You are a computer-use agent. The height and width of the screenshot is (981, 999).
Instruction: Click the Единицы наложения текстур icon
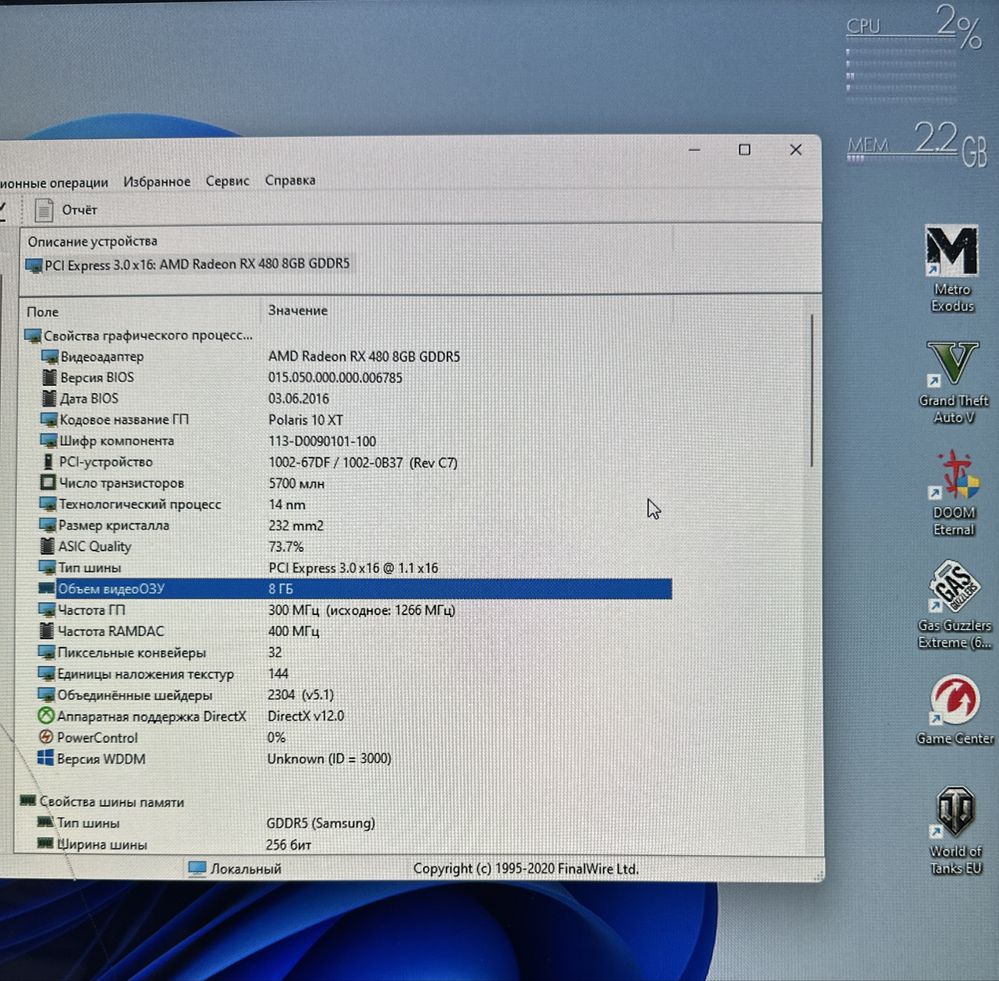click(46, 673)
